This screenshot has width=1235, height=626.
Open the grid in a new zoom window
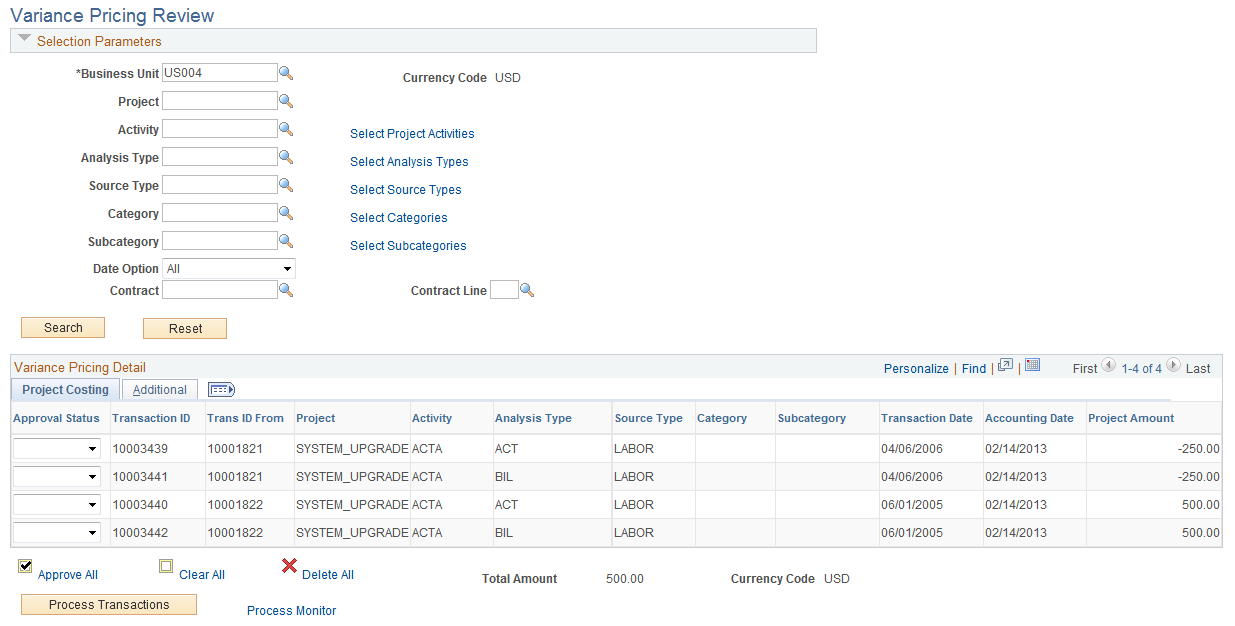point(1004,367)
